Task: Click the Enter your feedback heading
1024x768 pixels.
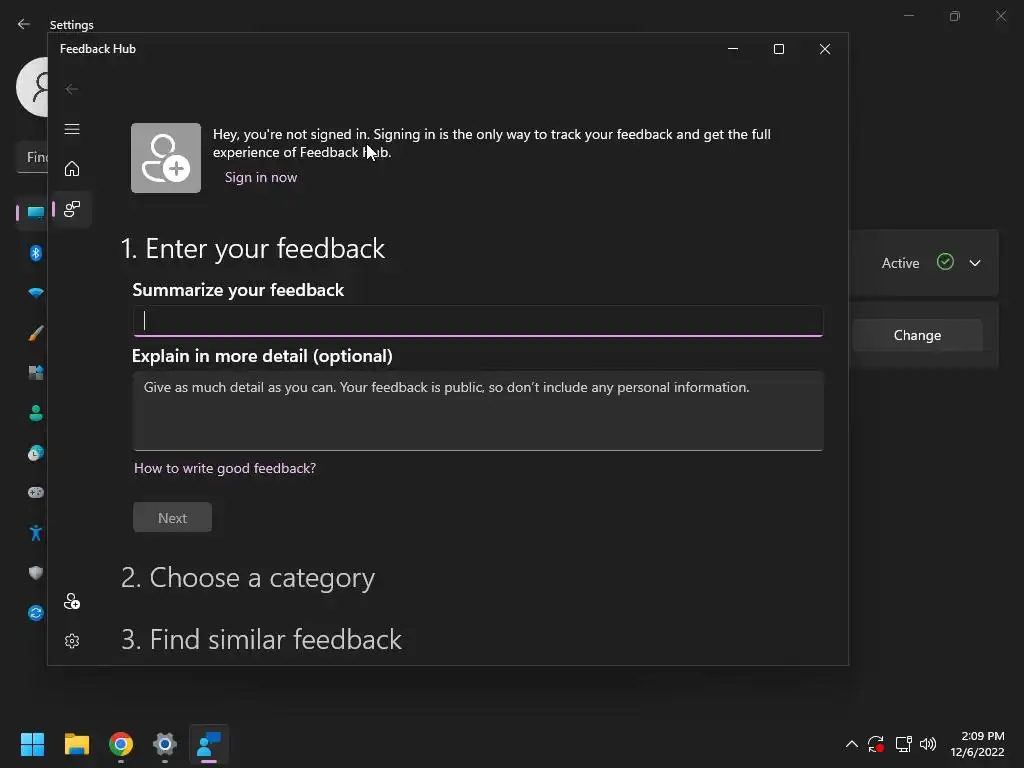Action: 253,248
